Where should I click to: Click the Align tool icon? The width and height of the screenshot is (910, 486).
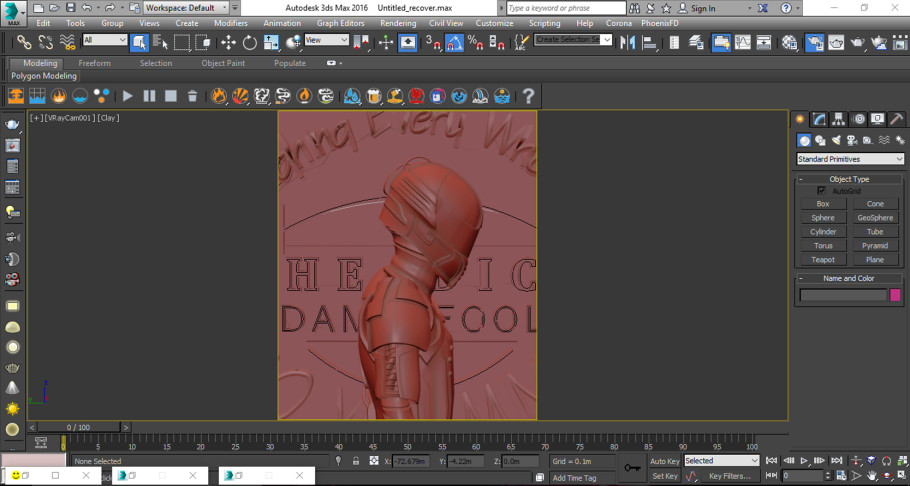point(649,42)
